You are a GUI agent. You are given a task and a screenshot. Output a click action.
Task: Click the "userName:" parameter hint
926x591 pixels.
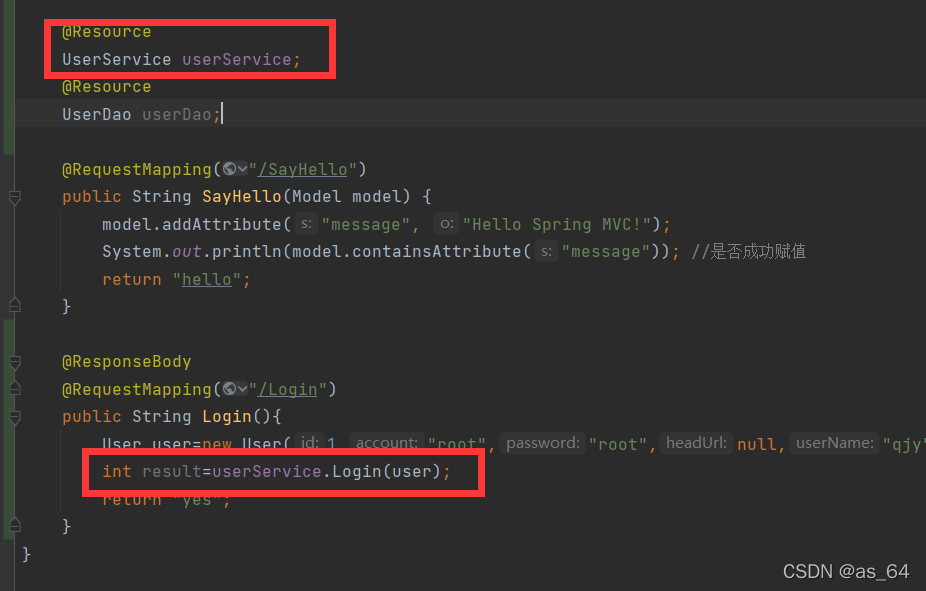tap(834, 443)
